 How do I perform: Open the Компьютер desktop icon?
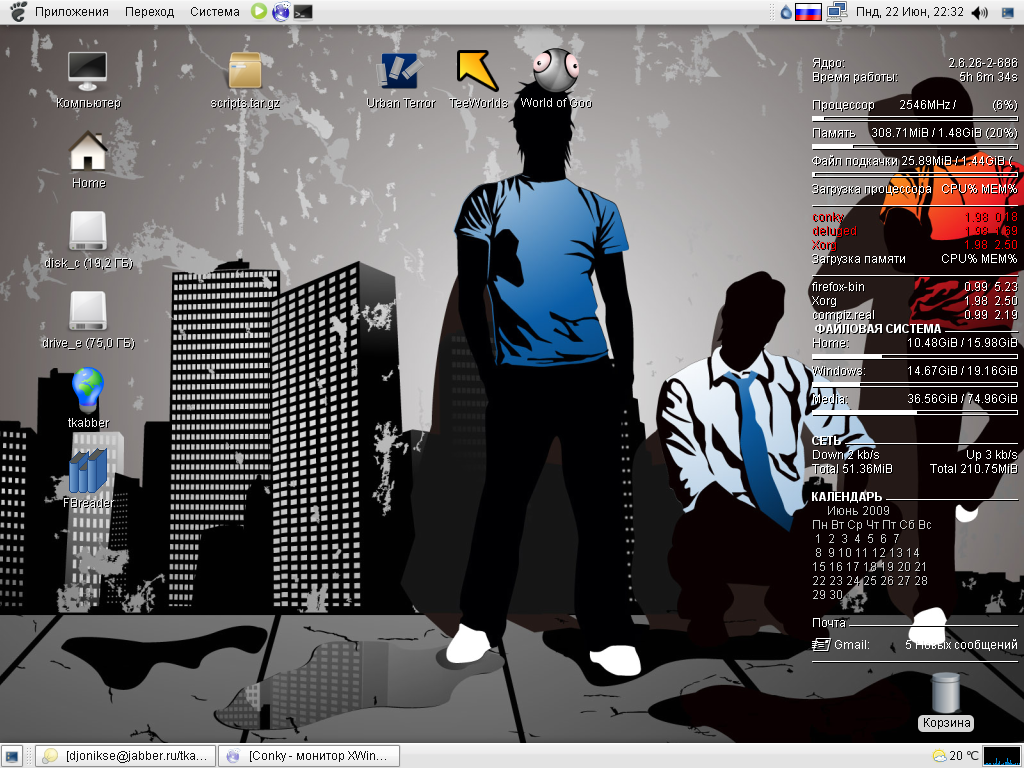[x=88, y=70]
